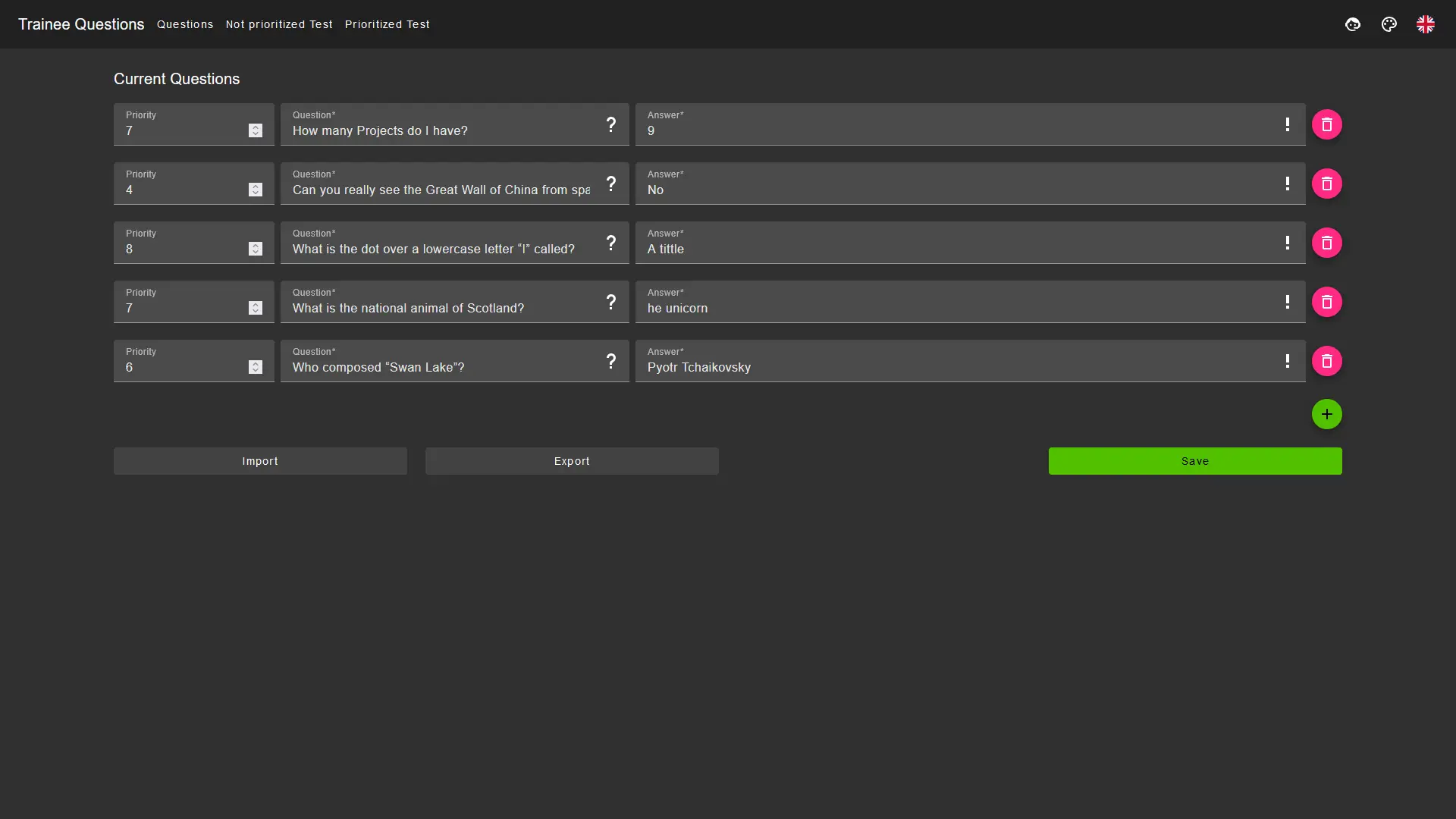Click question mark icon for Great Wall question

[610, 184]
